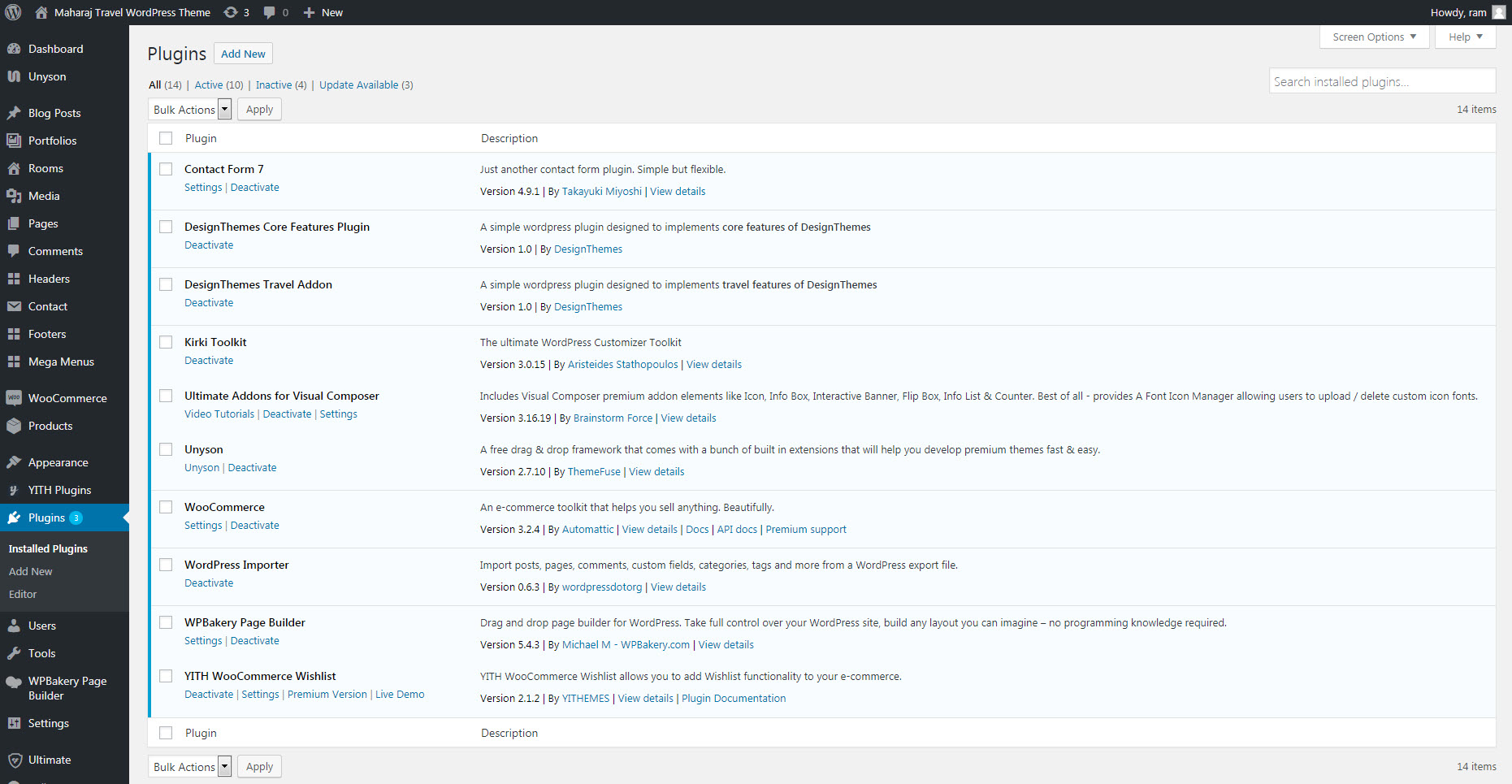1512x784 pixels.
Task: Open the top Bulk Actions dropdown
Action: tap(192, 110)
